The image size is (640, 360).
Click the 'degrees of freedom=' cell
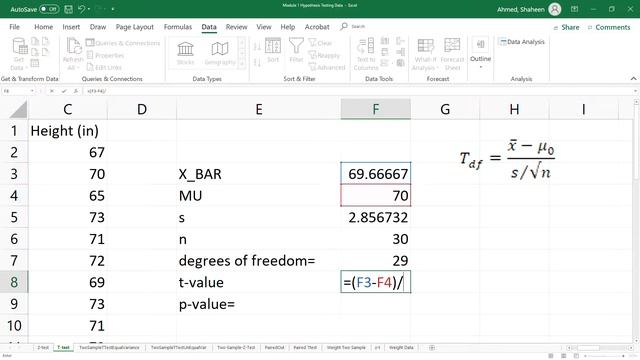pyautogui.click(x=258, y=260)
